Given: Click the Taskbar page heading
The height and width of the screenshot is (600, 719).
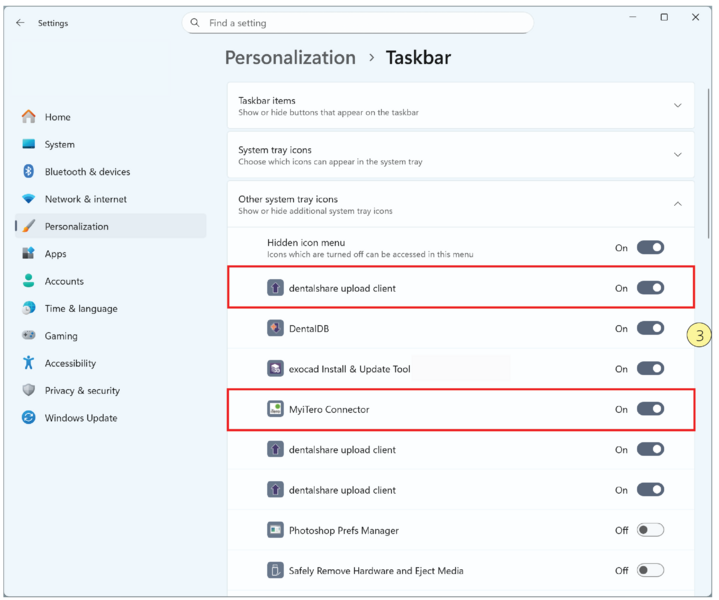Looking at the screenshot, I should (x=418, y=58).
